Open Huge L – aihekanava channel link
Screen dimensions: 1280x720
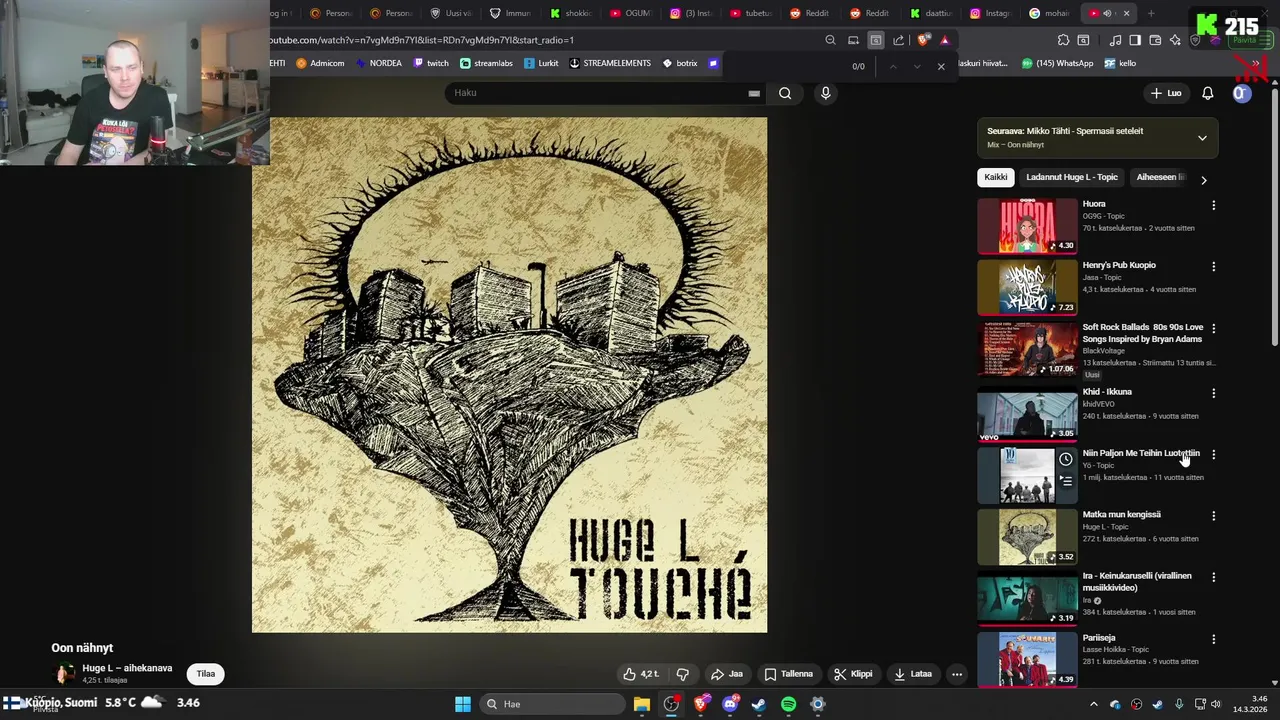click(x=127, y=668)
